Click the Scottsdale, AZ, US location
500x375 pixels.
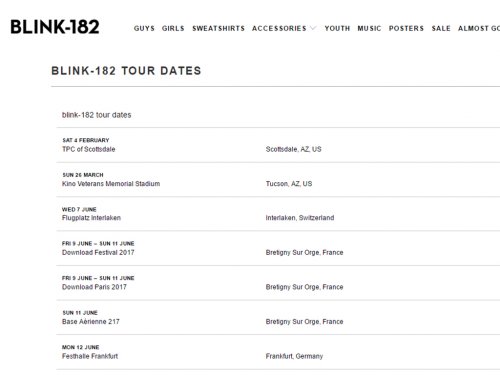(294, 149)
